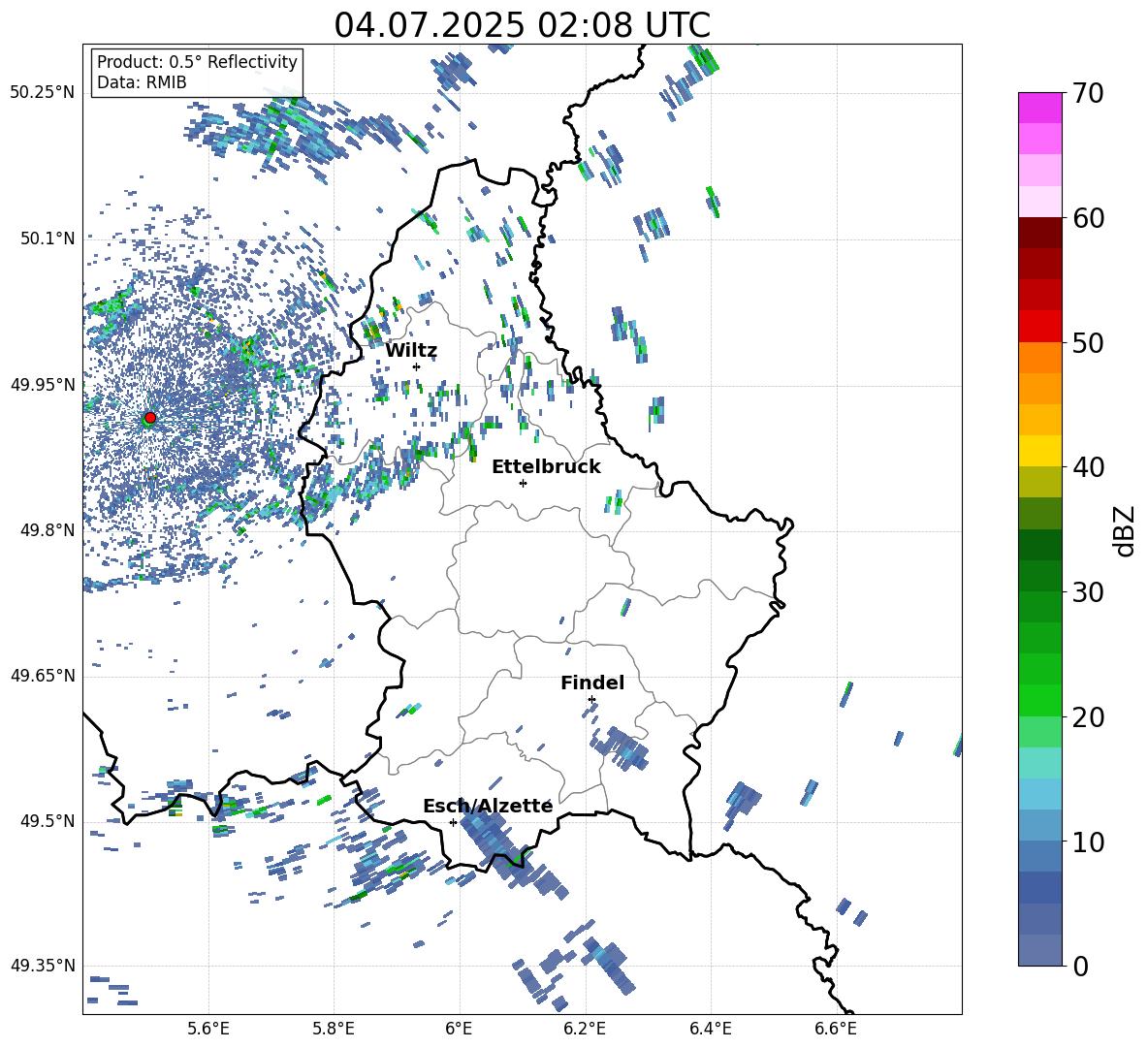1148x1048 pixels.
Task: Click the colorbar 10 tick label
Action: pyautogui.click(x=1088, y=842)
